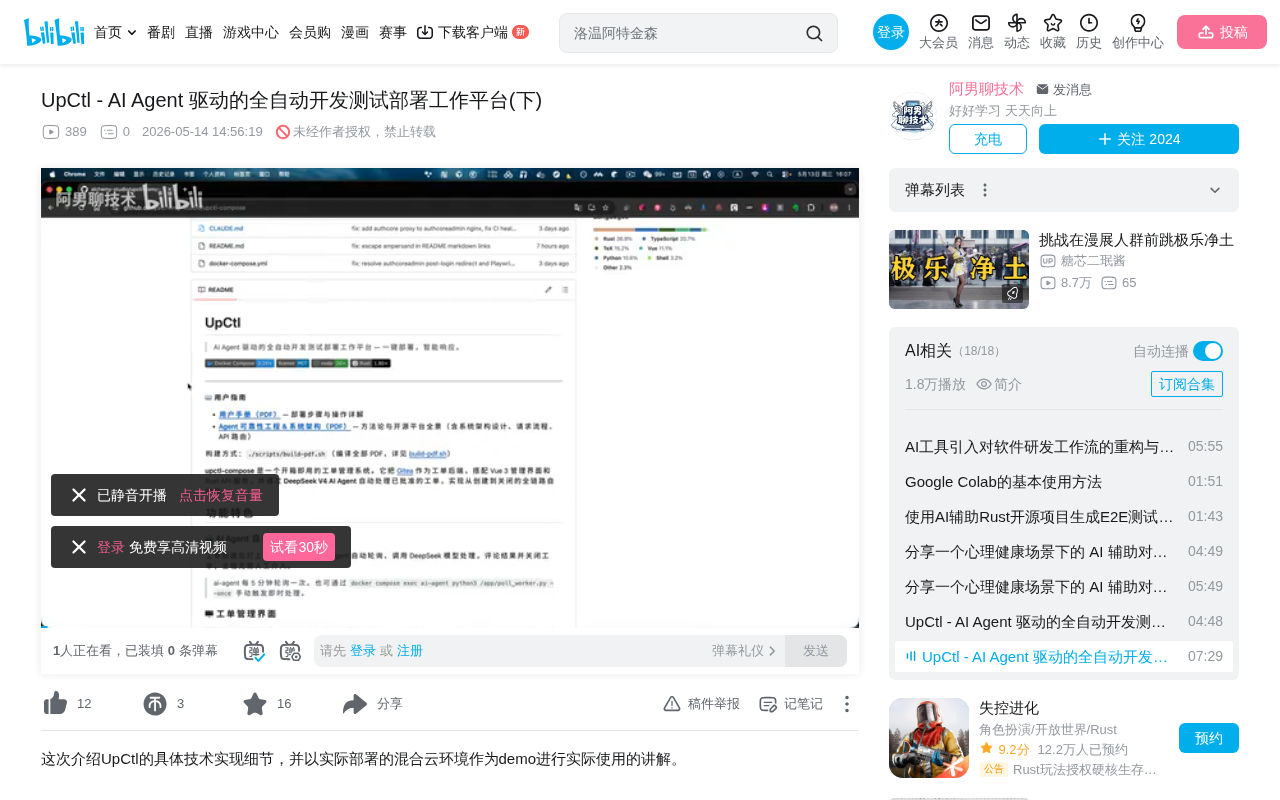1280x800 pixels.
Task: Open 弹幕列表 options menu dots
Action: click(x=985, y=190)
